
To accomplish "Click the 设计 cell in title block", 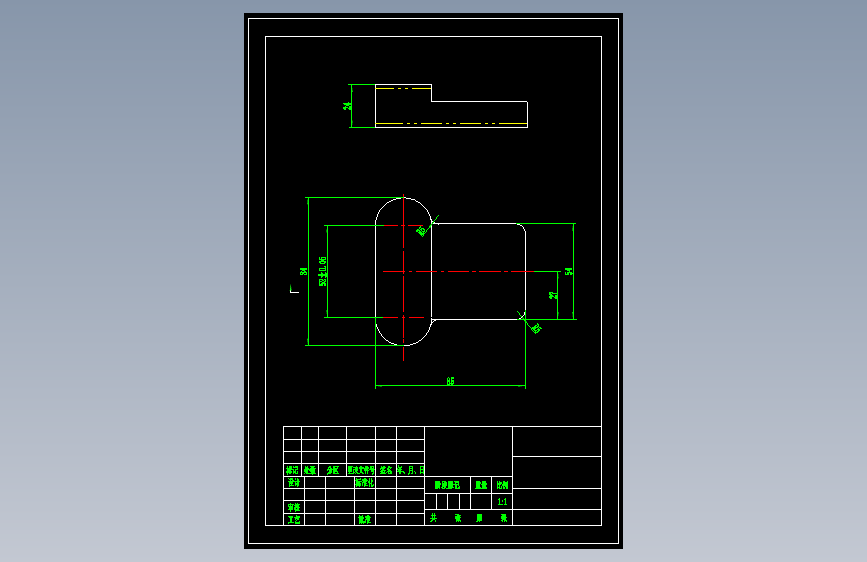I will pyautogui.click(x=294, y=482).
